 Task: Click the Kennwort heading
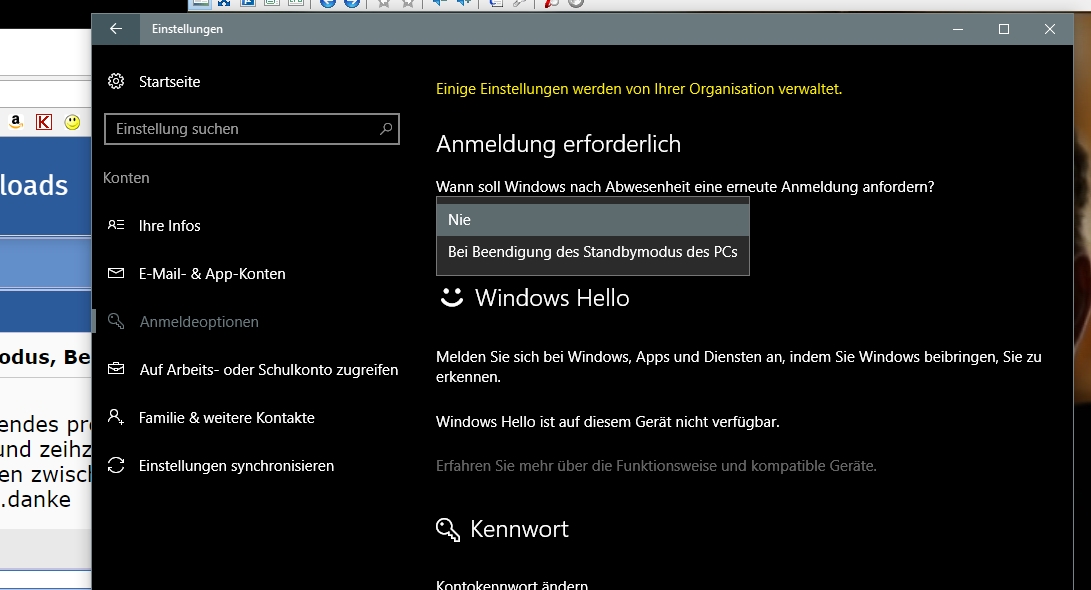pyautogui.click(x=519, y=529)
